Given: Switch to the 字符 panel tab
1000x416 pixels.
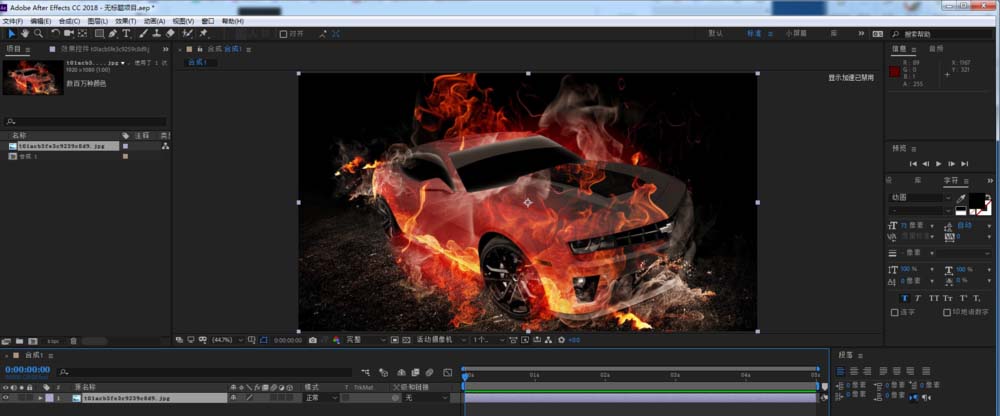Looking at the screenshot, I should tap(950, 180).
